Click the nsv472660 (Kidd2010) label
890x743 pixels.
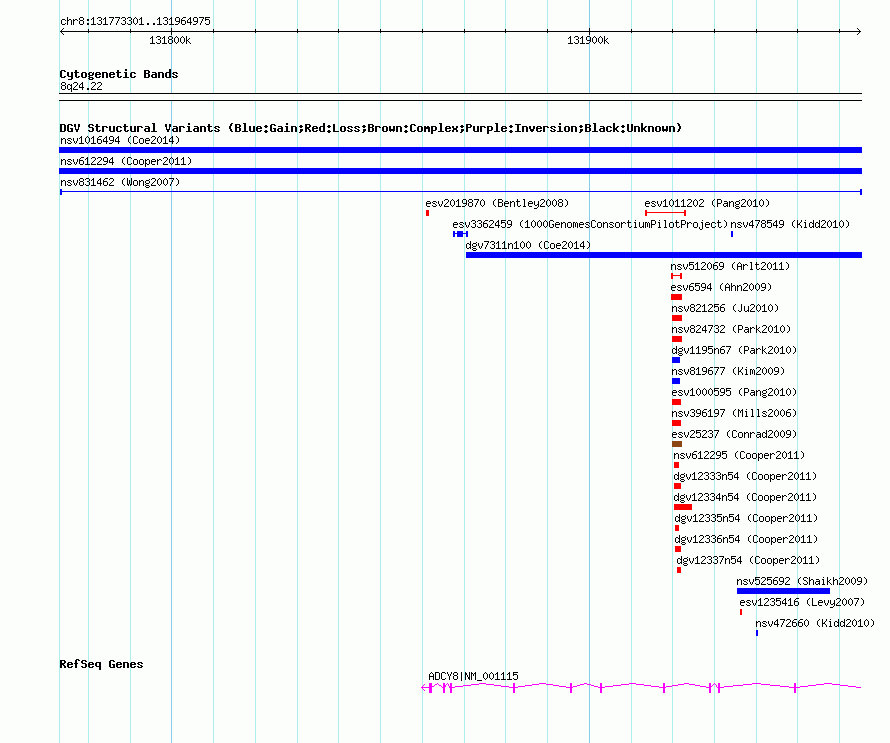(x=815, y=623)
